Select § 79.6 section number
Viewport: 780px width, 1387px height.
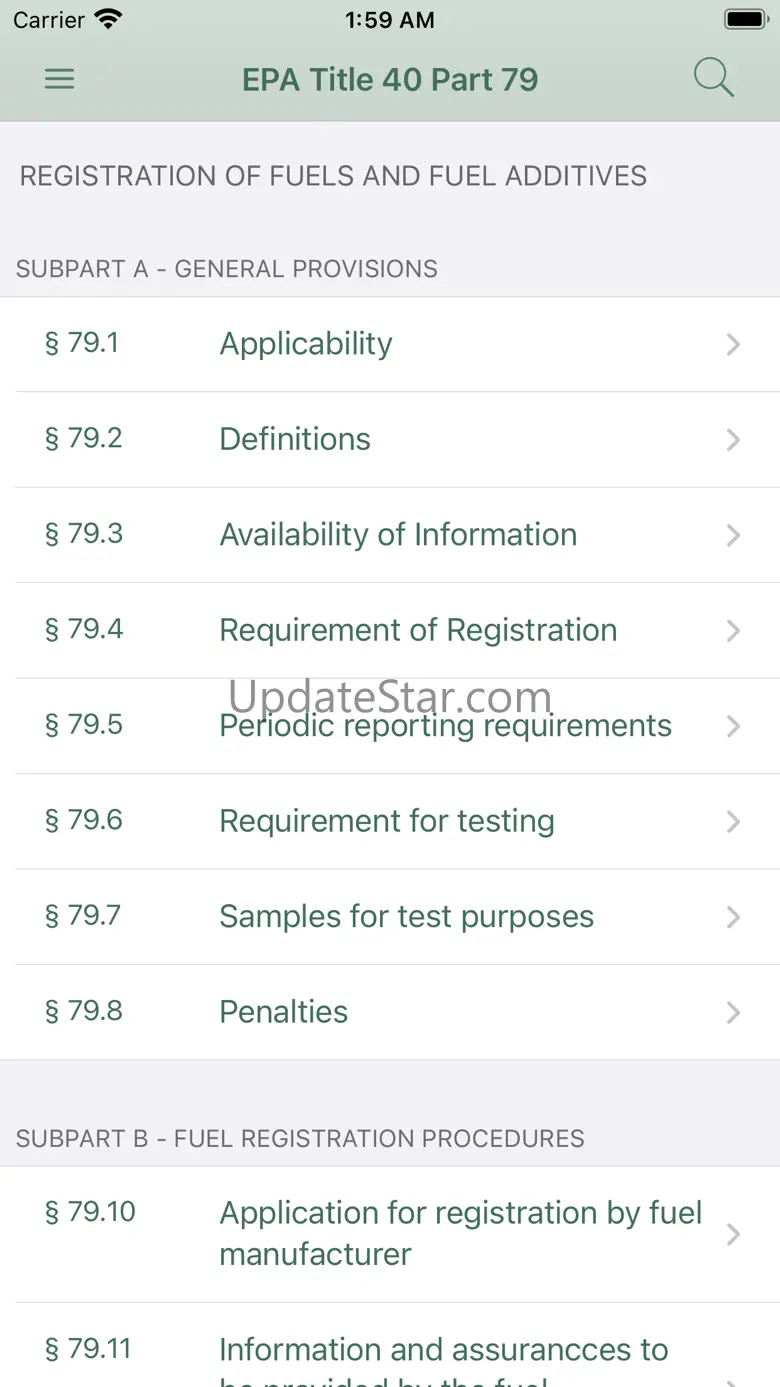pyautogui.click(x=84, y=820)
